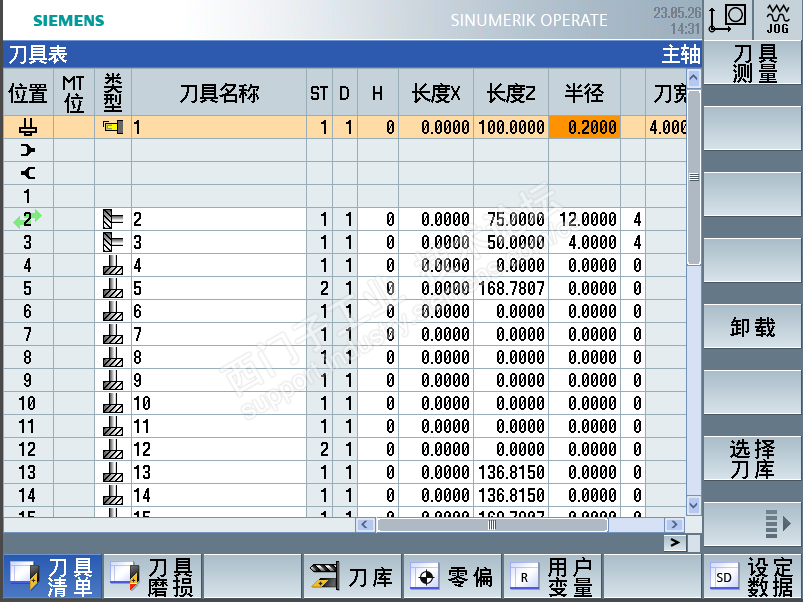Click the green swap arrows at position 2
Screen dimensions: 803x602
(x=28, y=219)
